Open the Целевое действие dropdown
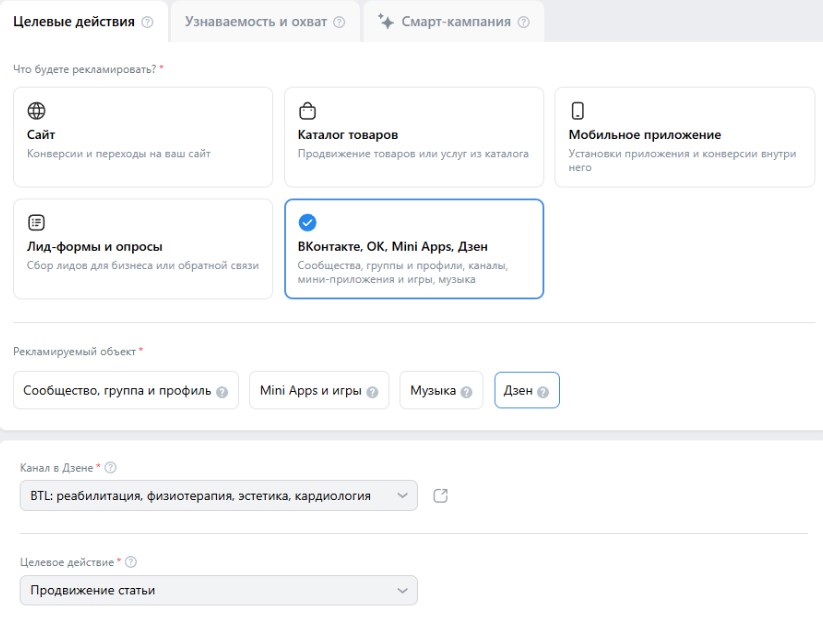823x617 pixels. pyautogui.click(x=218, y=590)
